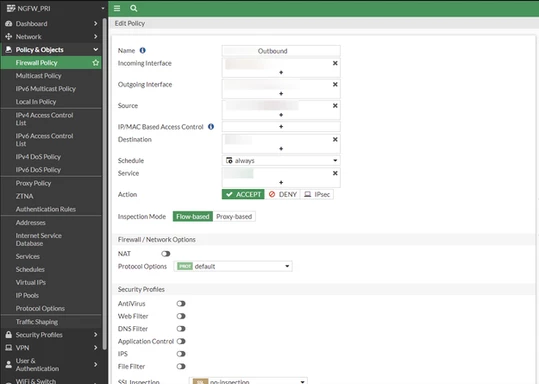Enable the AntiVirus toggle
The height and width of the screenshot is (384, 539).
click(x=181, y=304)
